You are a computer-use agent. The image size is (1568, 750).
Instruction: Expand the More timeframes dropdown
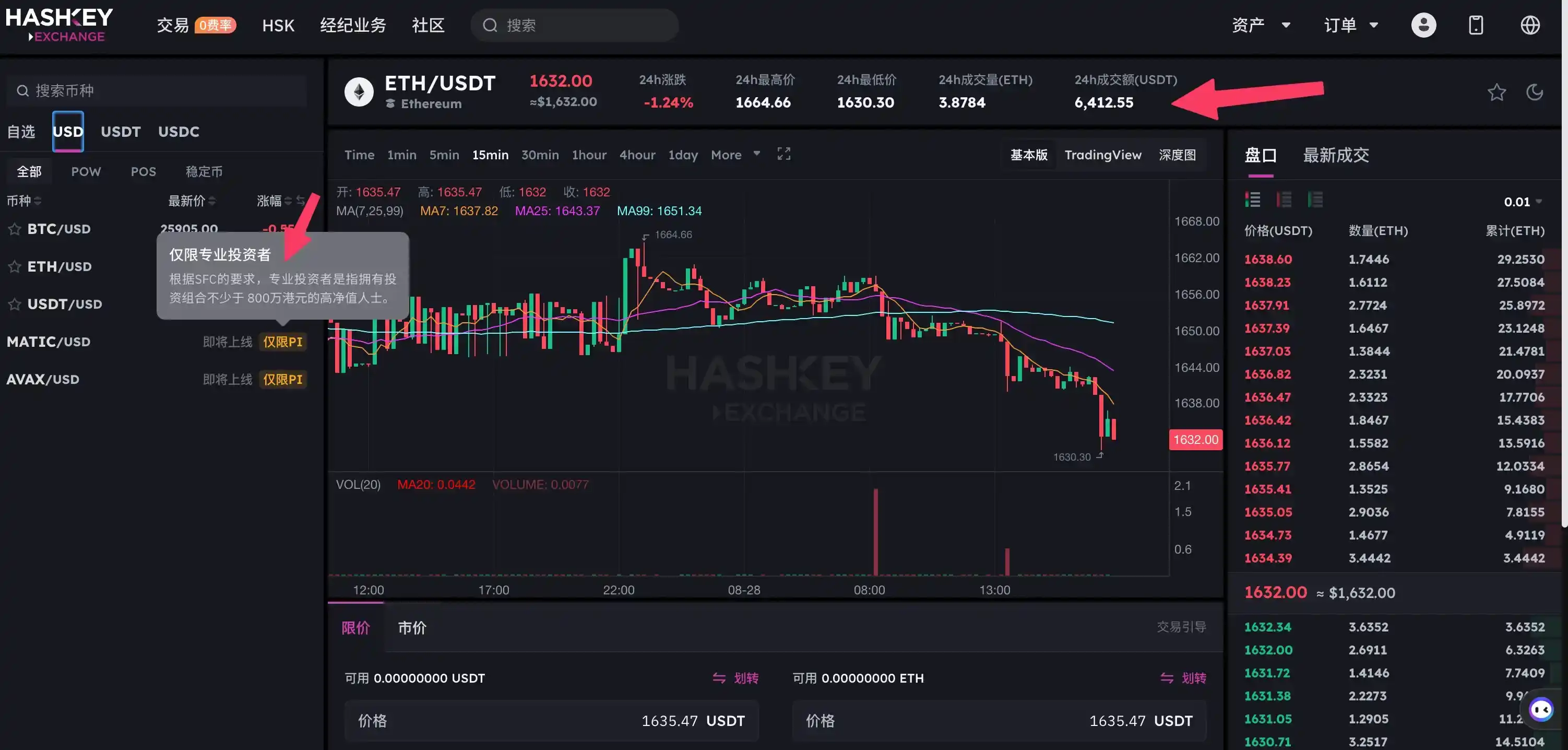point(735,155)
